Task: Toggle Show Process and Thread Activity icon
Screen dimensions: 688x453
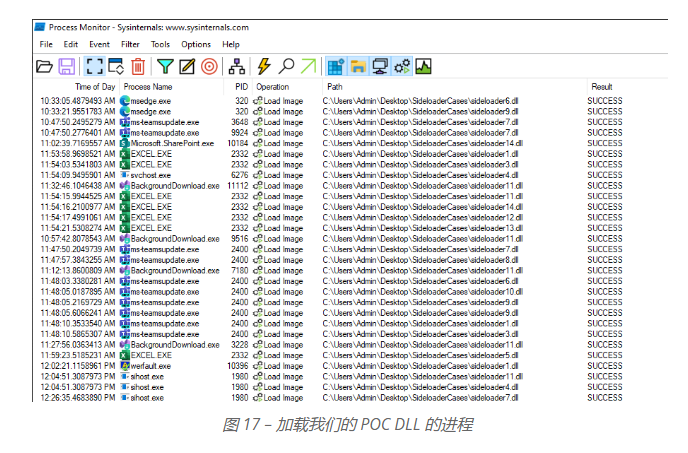Action: click(402, 67)
